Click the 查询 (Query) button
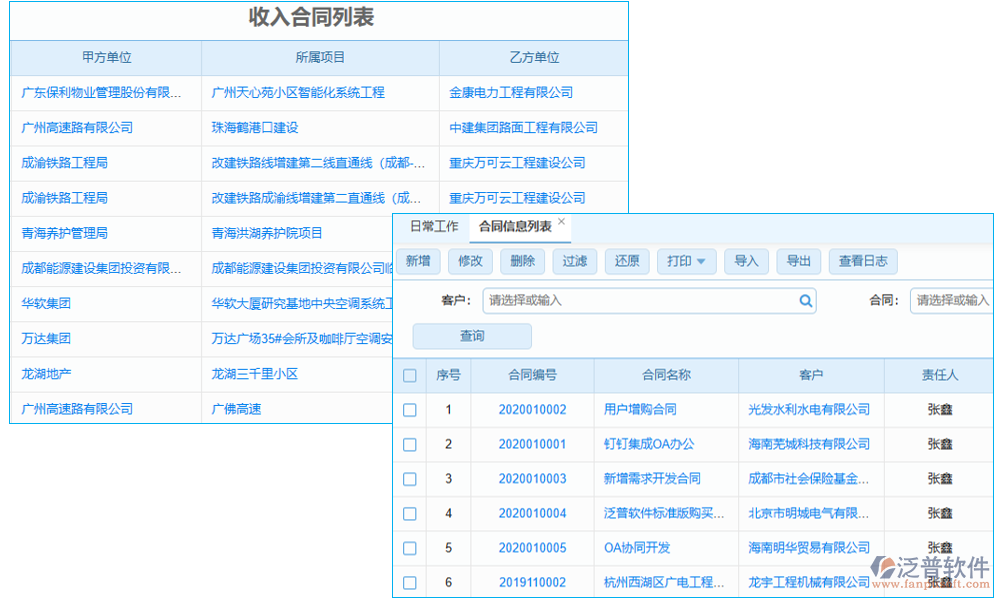Viewport: 1000px width, 600px height. point(471,336)
